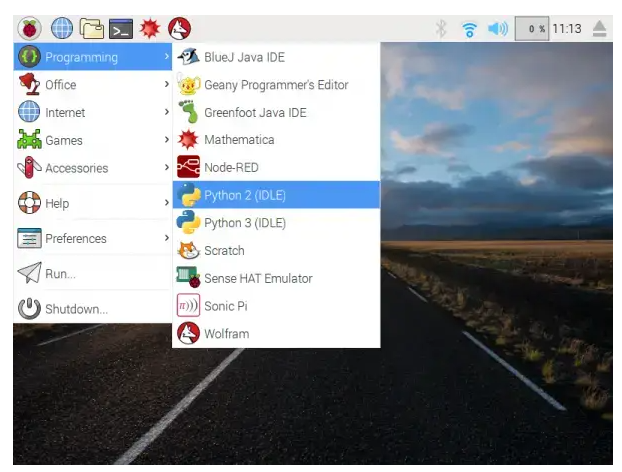Expand the Games submenu arrow

[167, 140]
